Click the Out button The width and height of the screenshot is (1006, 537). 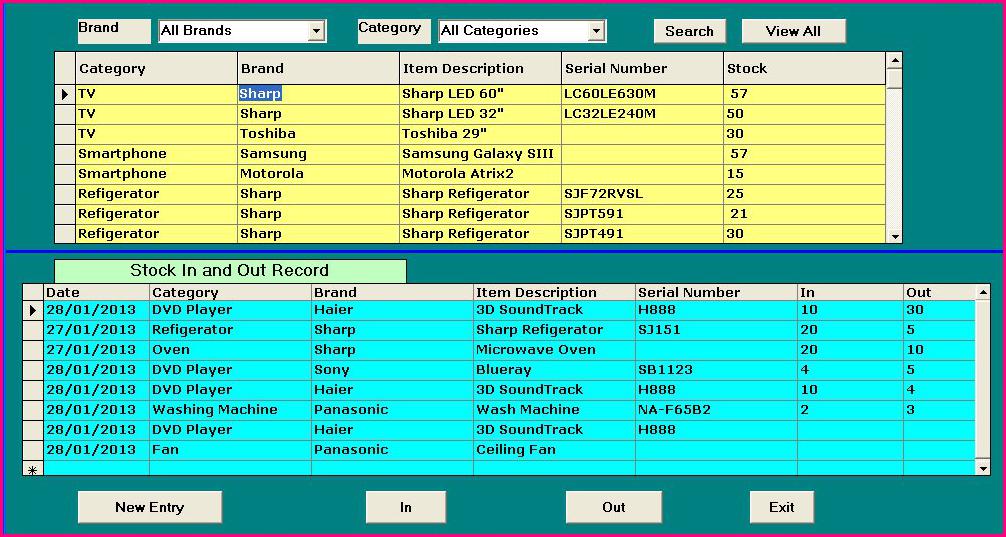click(613, 507)
